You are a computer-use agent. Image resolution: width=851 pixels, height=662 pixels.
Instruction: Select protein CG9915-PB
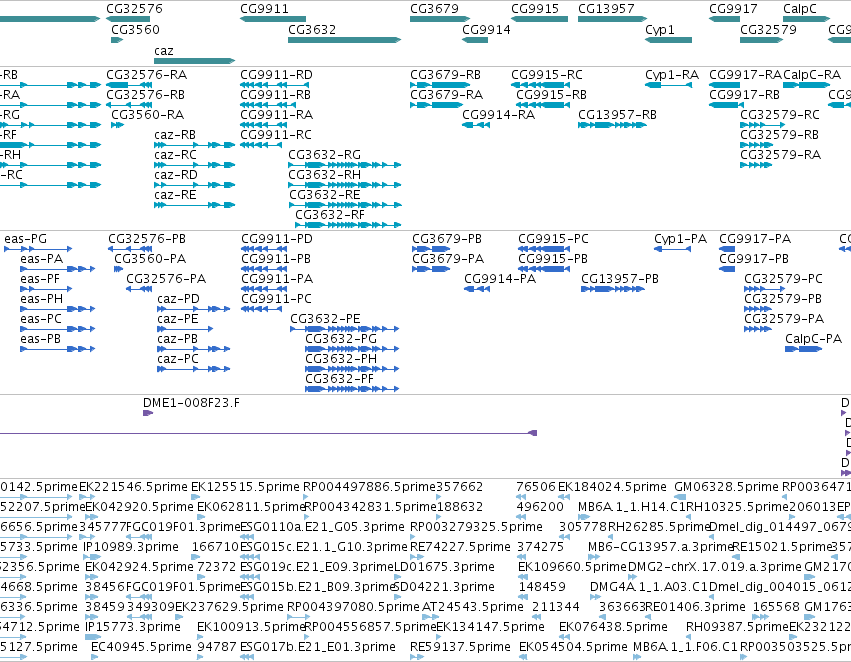[x=543, y=269]
